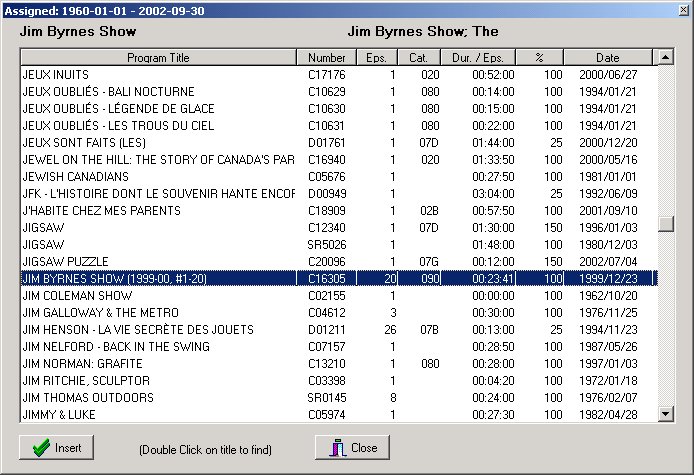The width and height of the screenshot is (694, 475).
Task: Sort by Eps. column header
Action: pyautogui.click(x=377, y=58)
